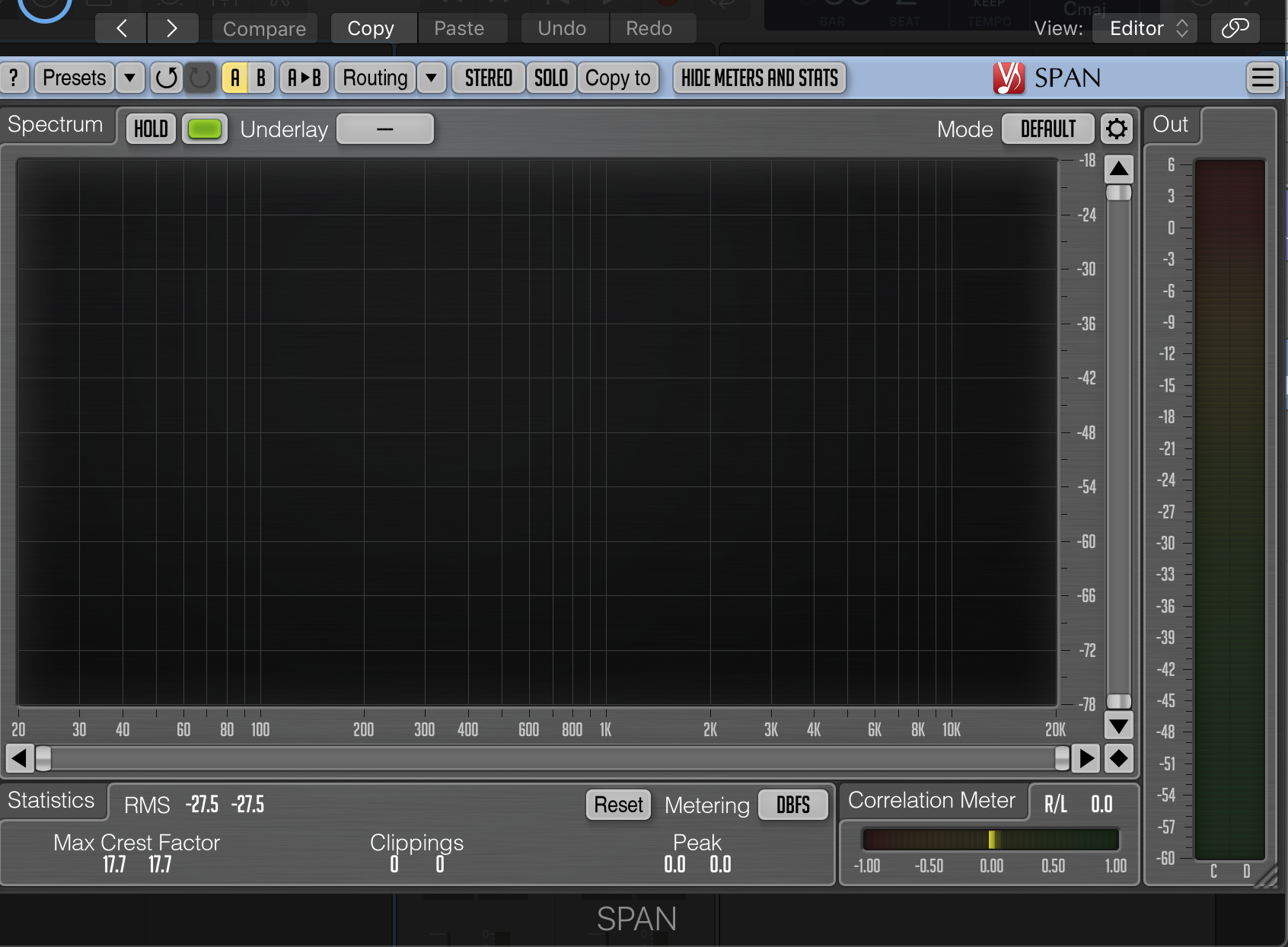1288x947 pixels.
Task: Click the RMS label in Statistics
Action: point(147,805)
